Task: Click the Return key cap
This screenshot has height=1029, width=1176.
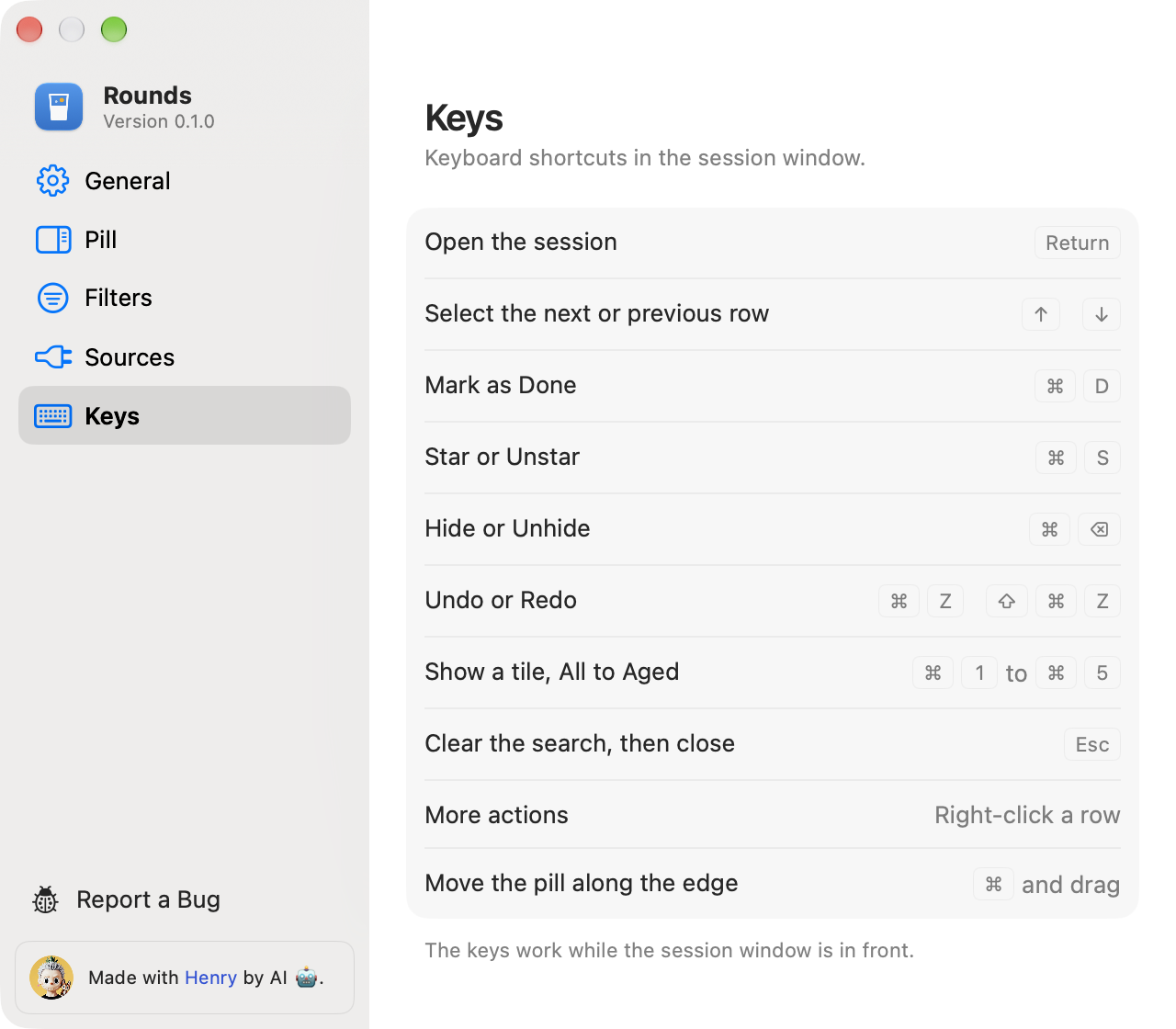Action: 1078,243
